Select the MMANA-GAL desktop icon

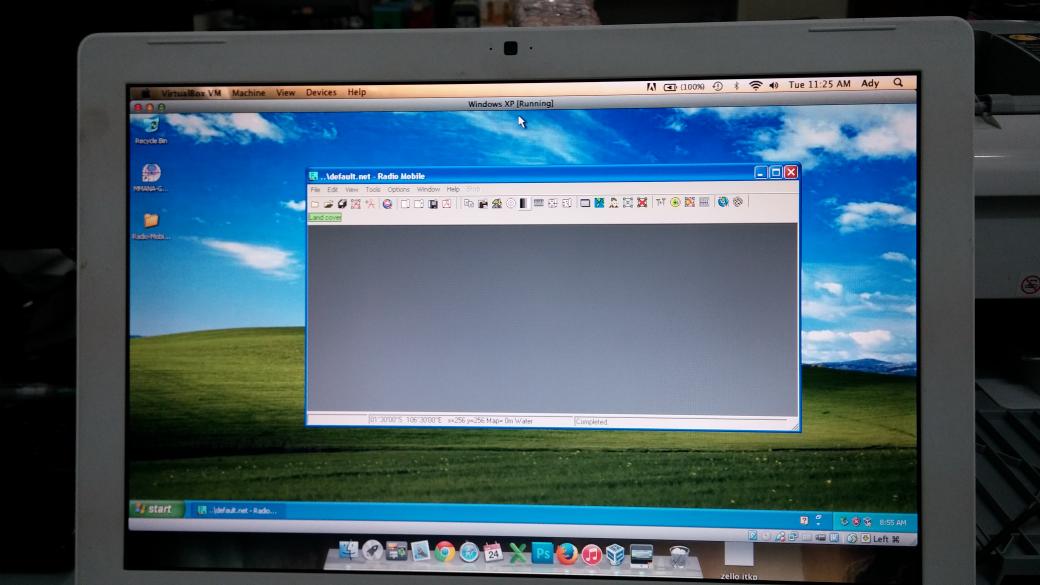pos(151,177)
